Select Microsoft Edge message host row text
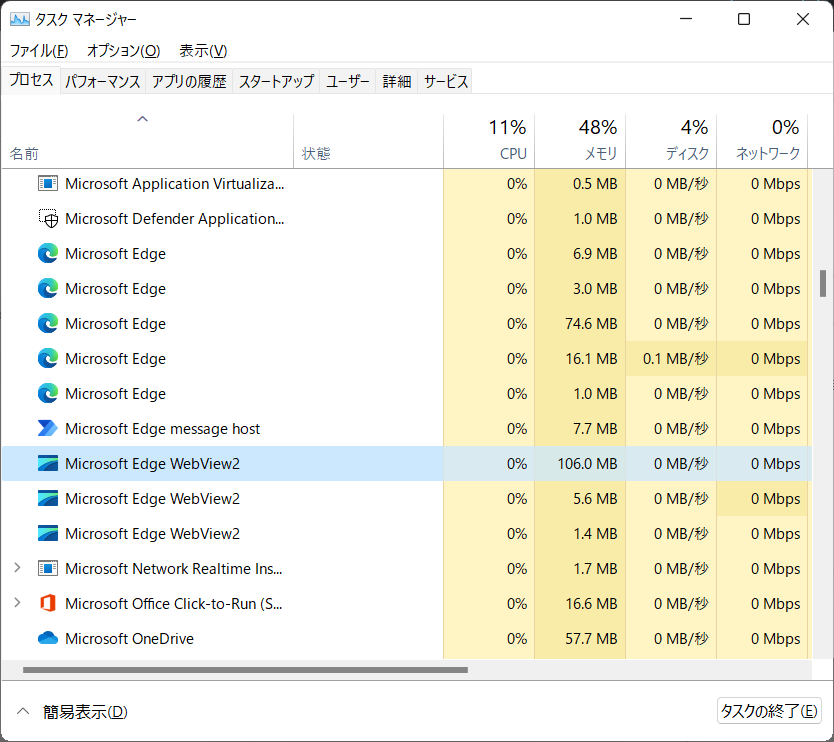 coord(162,429)
